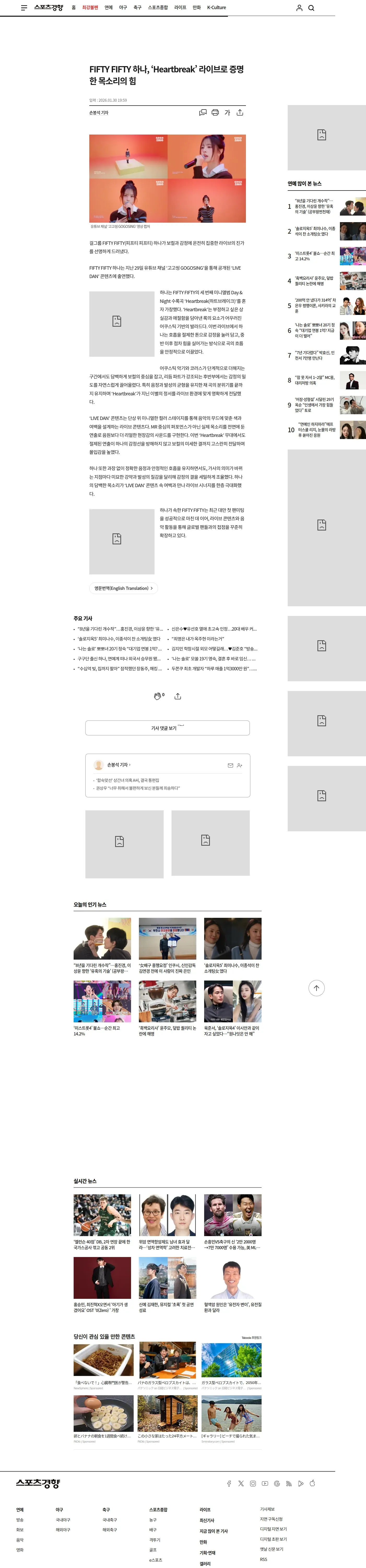
Task: Open the footer RSS feed icon
Action: [289, 1483]
